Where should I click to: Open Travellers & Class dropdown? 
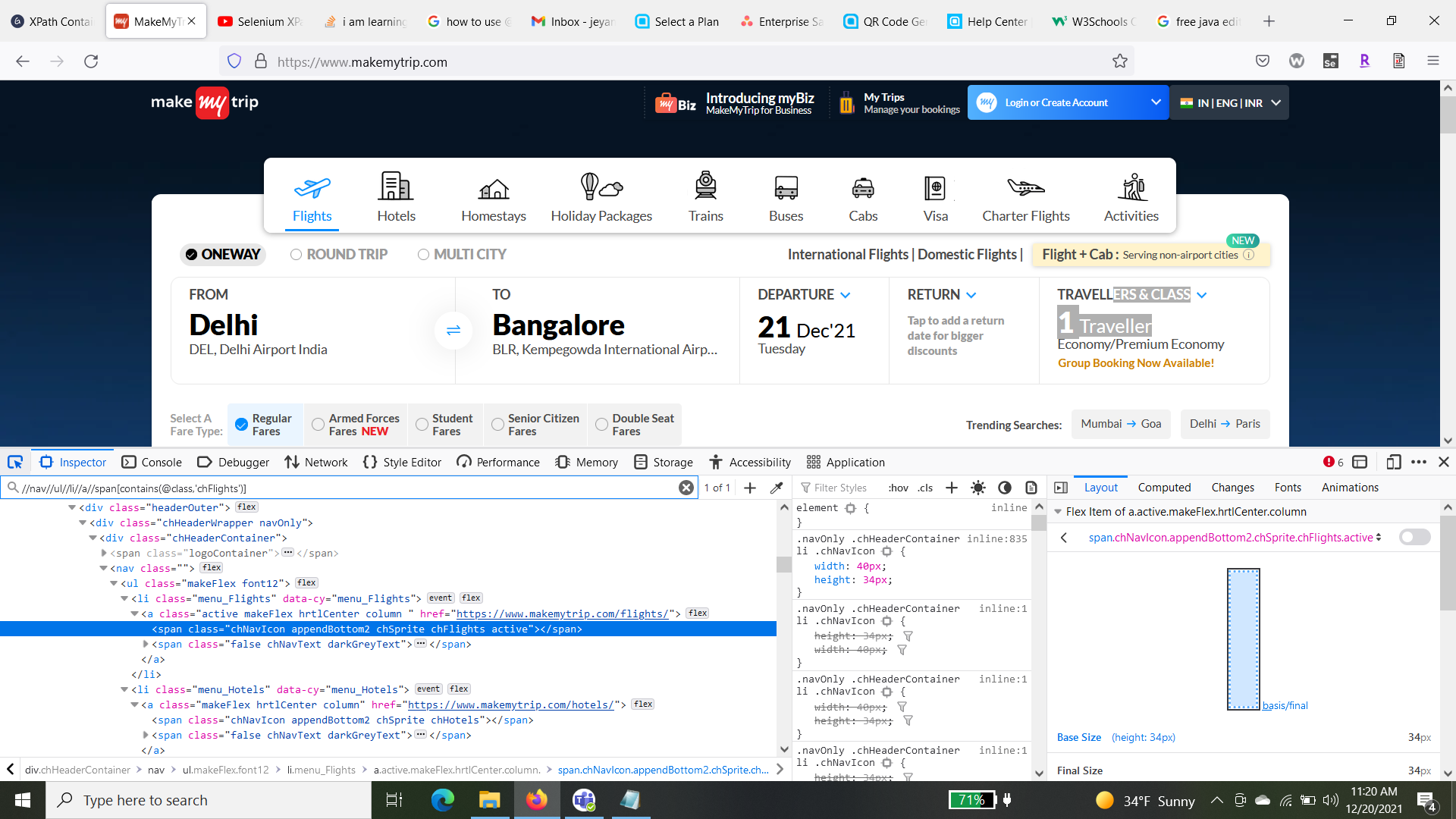click(x=1154, y=331)
